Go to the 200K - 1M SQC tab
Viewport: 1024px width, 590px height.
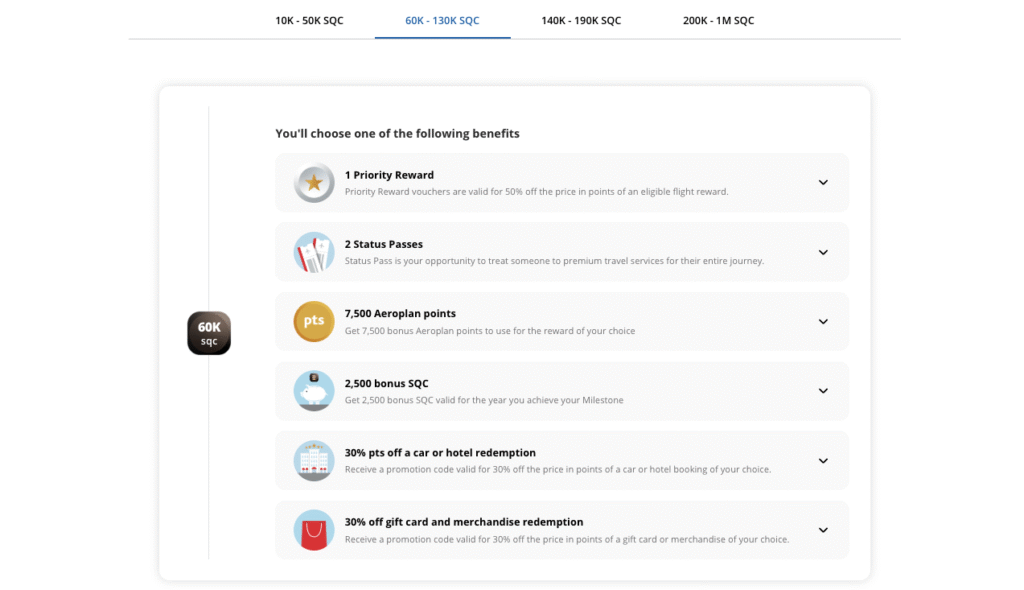click(718, 21)
